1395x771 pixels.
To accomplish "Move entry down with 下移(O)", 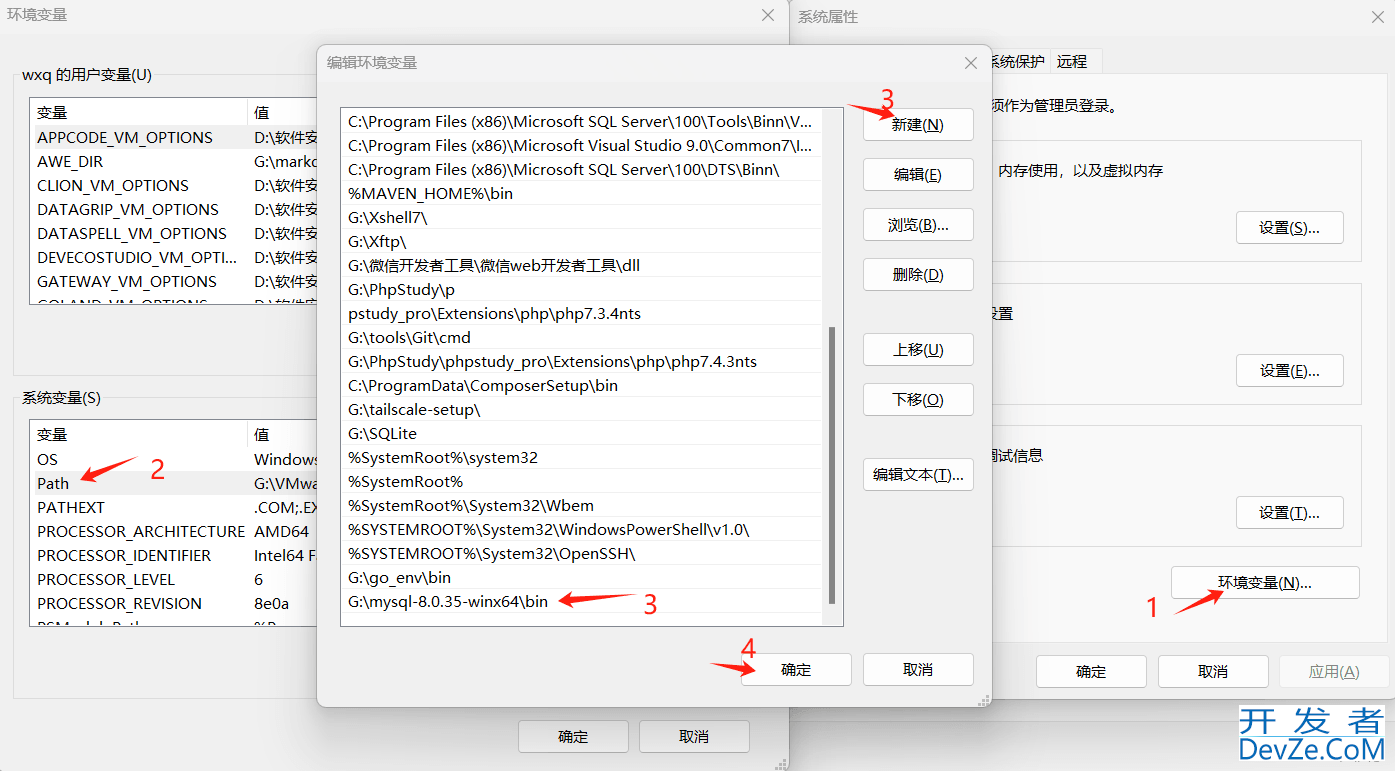I will pyautogui.click(x=918, y=400).
